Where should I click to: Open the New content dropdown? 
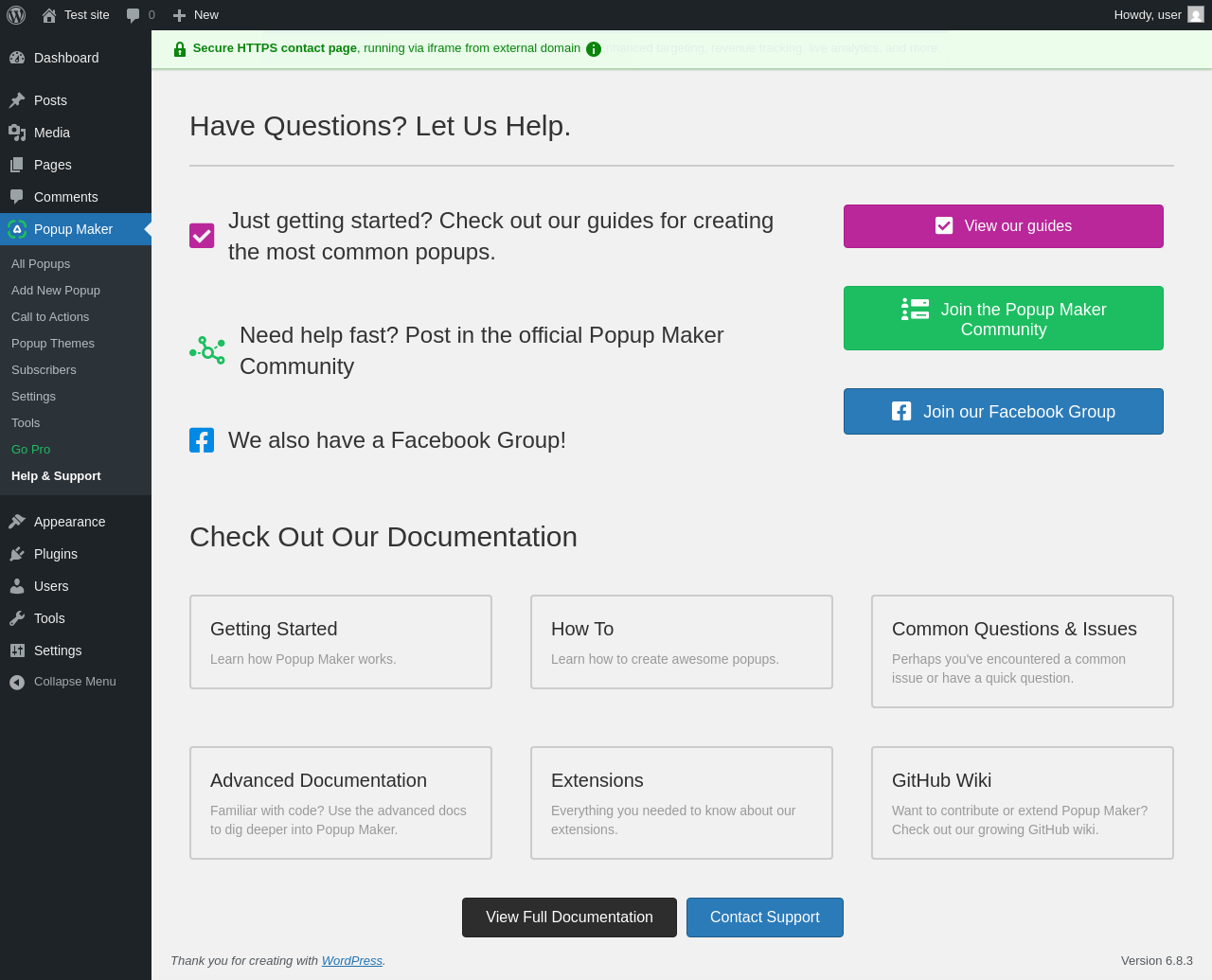click(x=196, y=15)
